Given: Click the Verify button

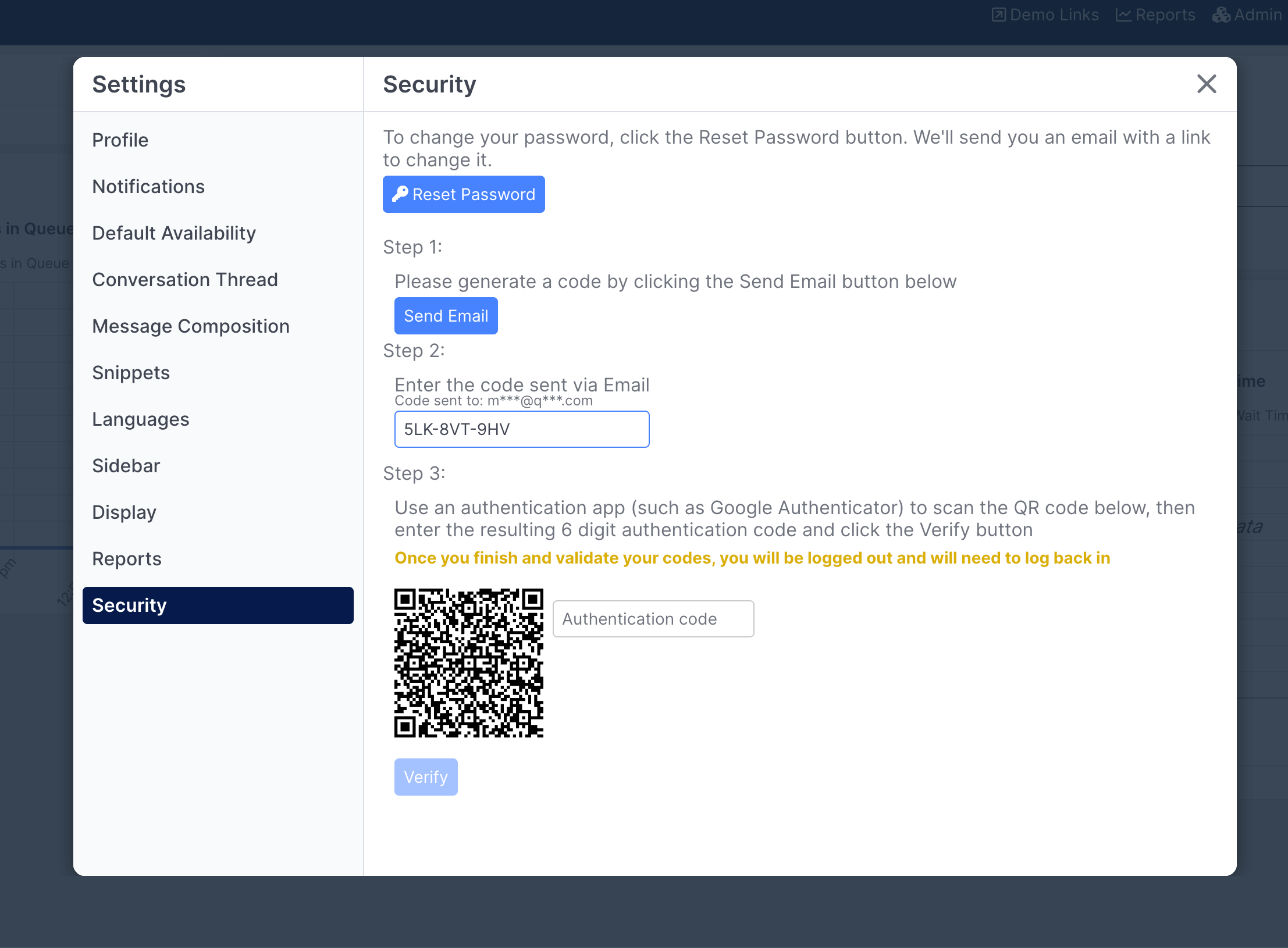Looking at the screenshot, I should [x=426, y=777].
